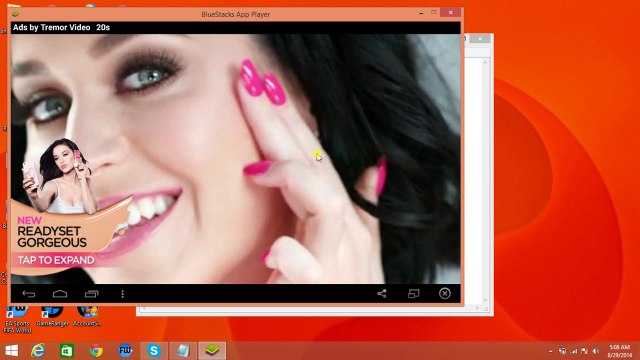Viewport: 640px width, 360px height.
Task: Switch to Skype in the taskbar
Action: pos(154,351)
